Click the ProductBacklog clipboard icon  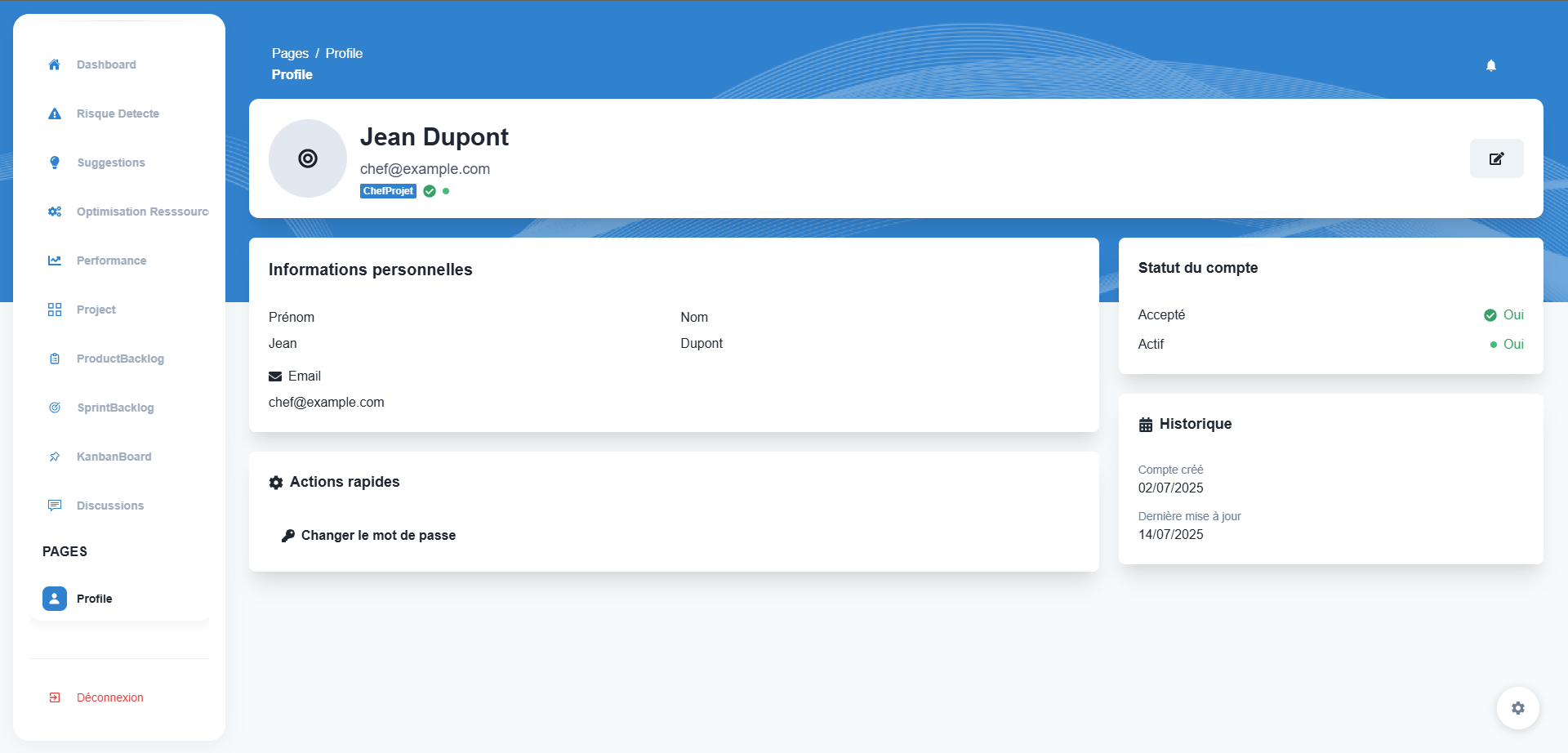(55, 359)
